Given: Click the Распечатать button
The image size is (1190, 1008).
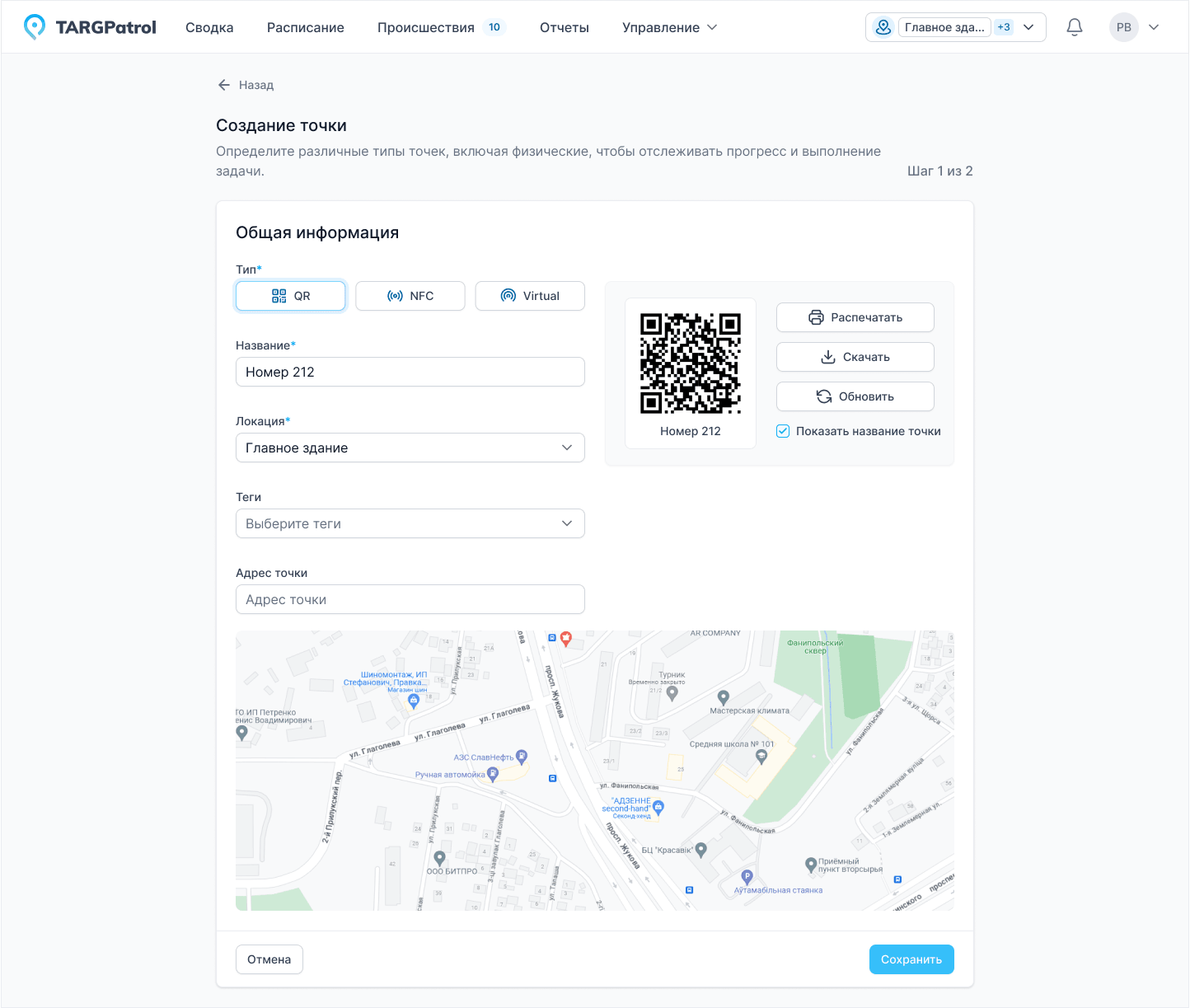Looking at the screenshot, I should [855, 317].
